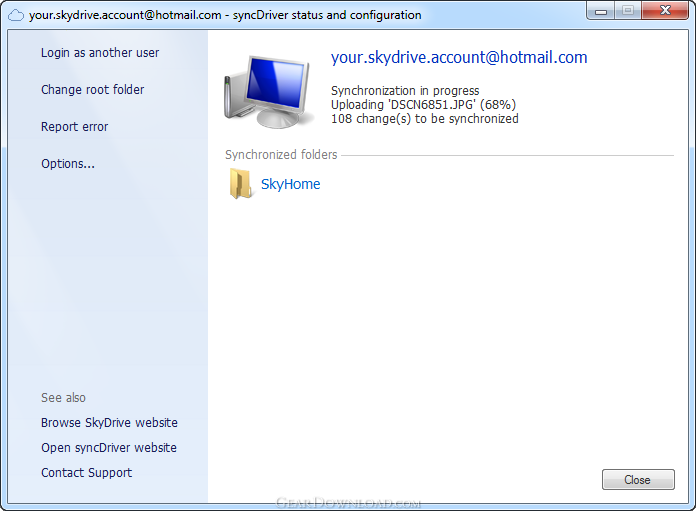Click the Close button

coord(638,479)
